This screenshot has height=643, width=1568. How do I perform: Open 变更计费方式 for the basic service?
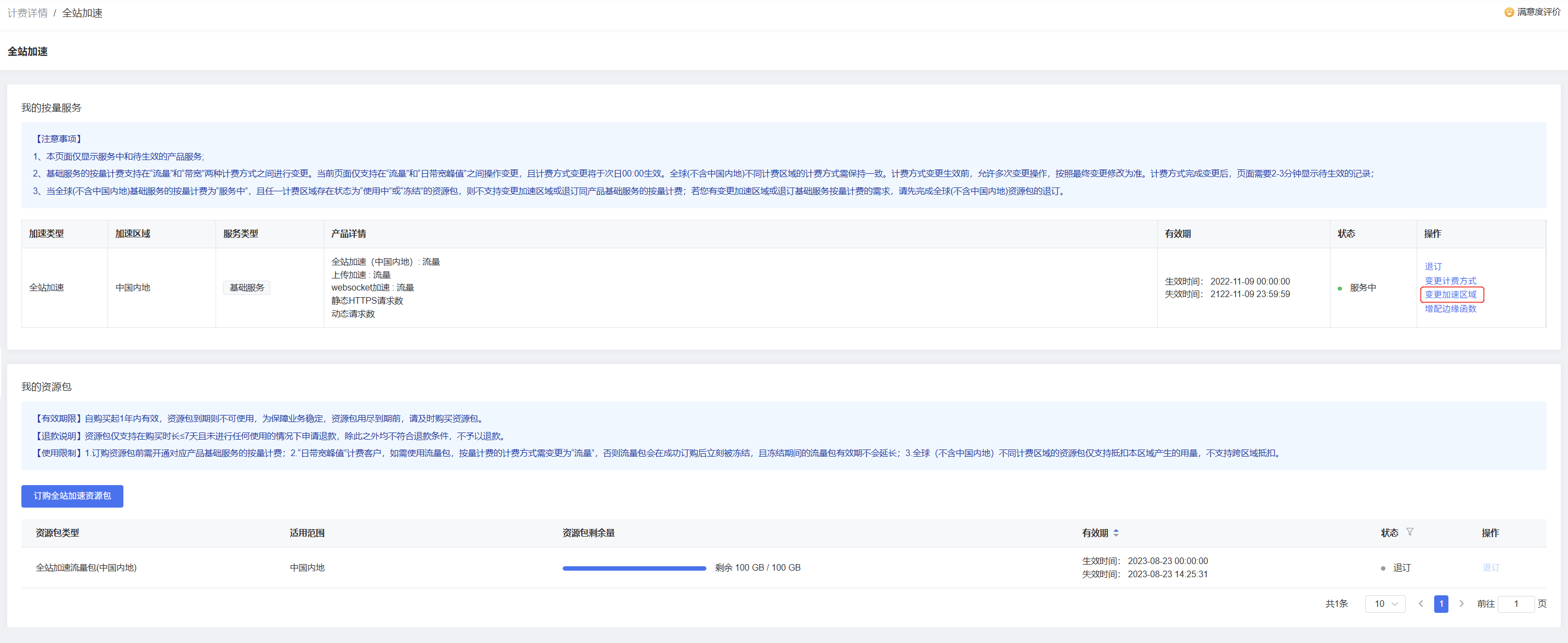point(1450,281)
